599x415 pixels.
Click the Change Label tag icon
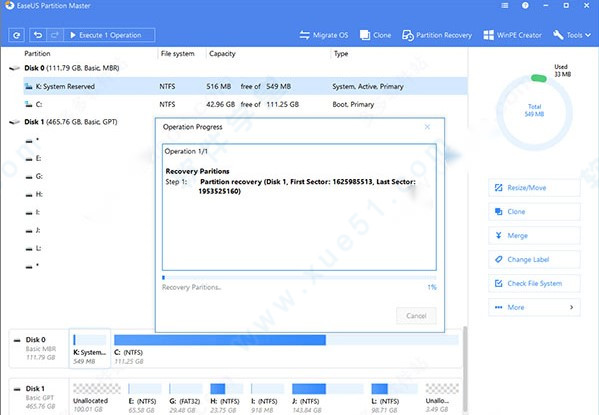[x=499, y=259]
